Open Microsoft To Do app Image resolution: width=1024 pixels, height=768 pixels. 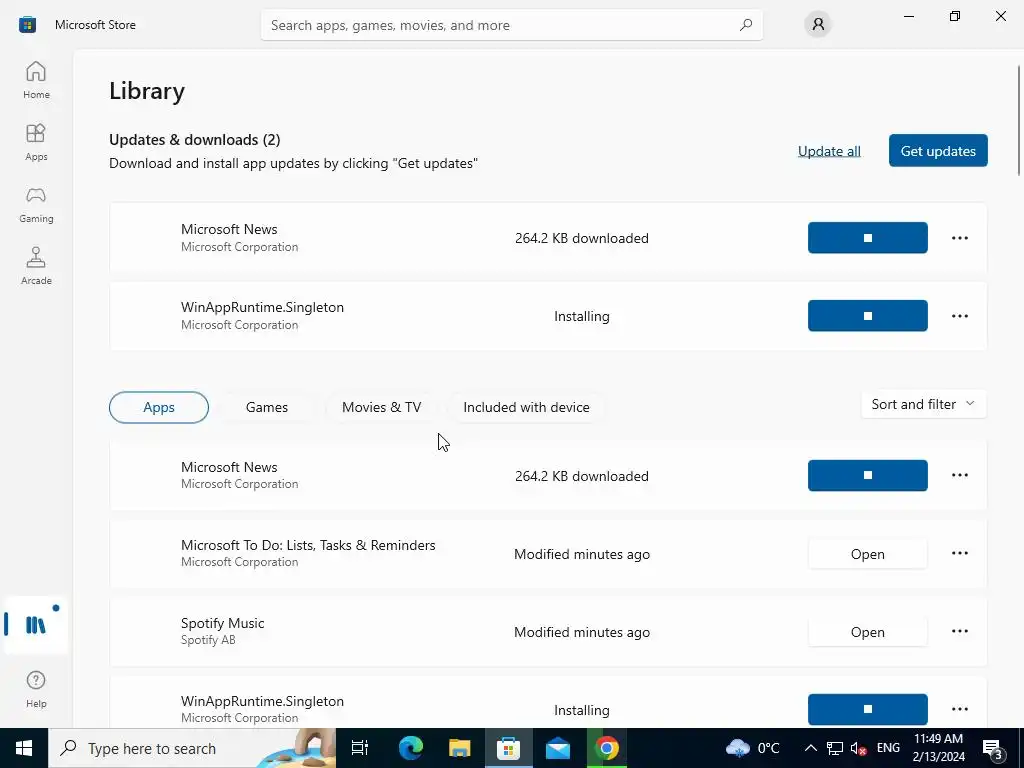click(x=867, y=554)
